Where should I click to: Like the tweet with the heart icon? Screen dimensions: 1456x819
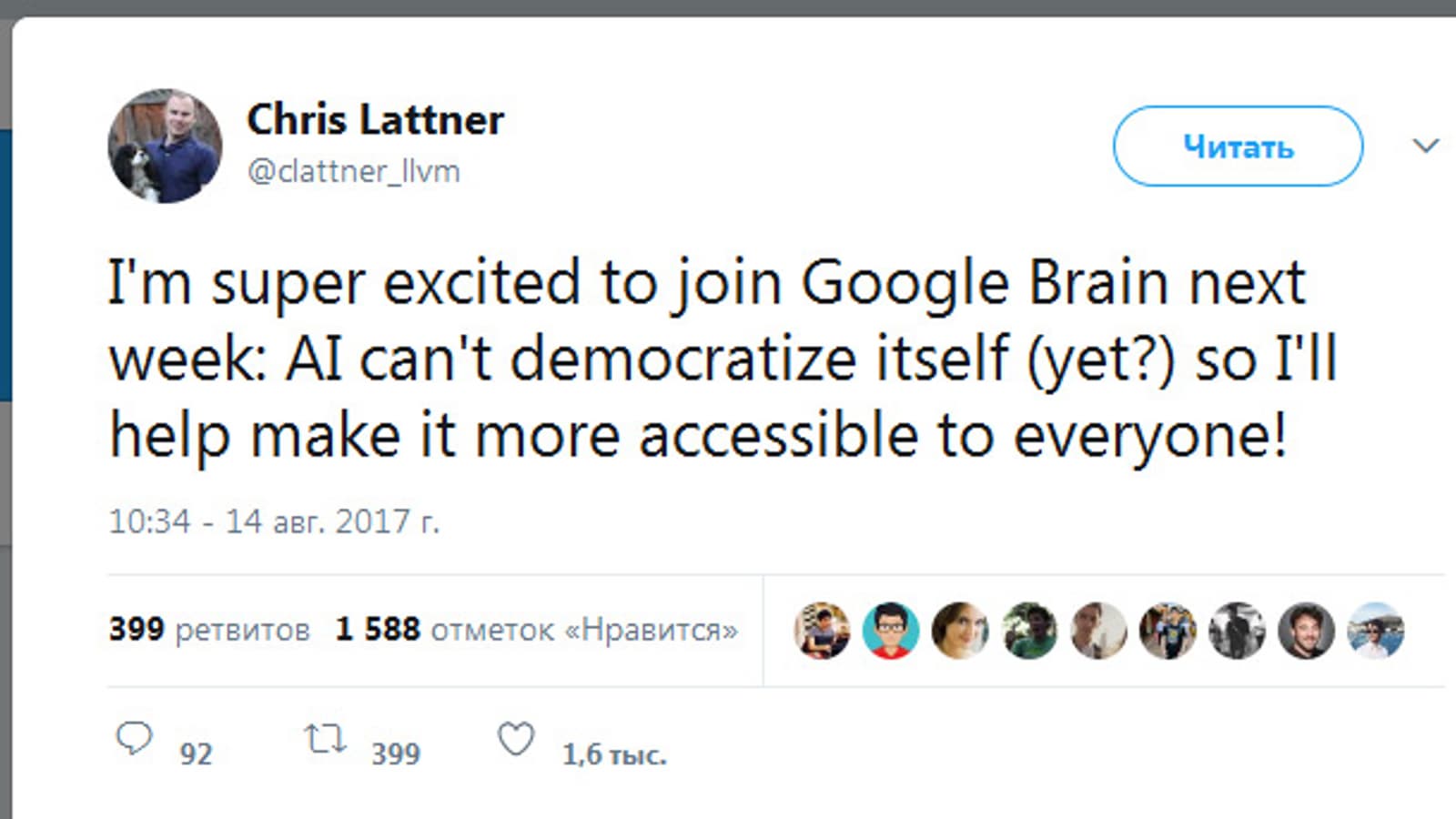click(516, 739)
